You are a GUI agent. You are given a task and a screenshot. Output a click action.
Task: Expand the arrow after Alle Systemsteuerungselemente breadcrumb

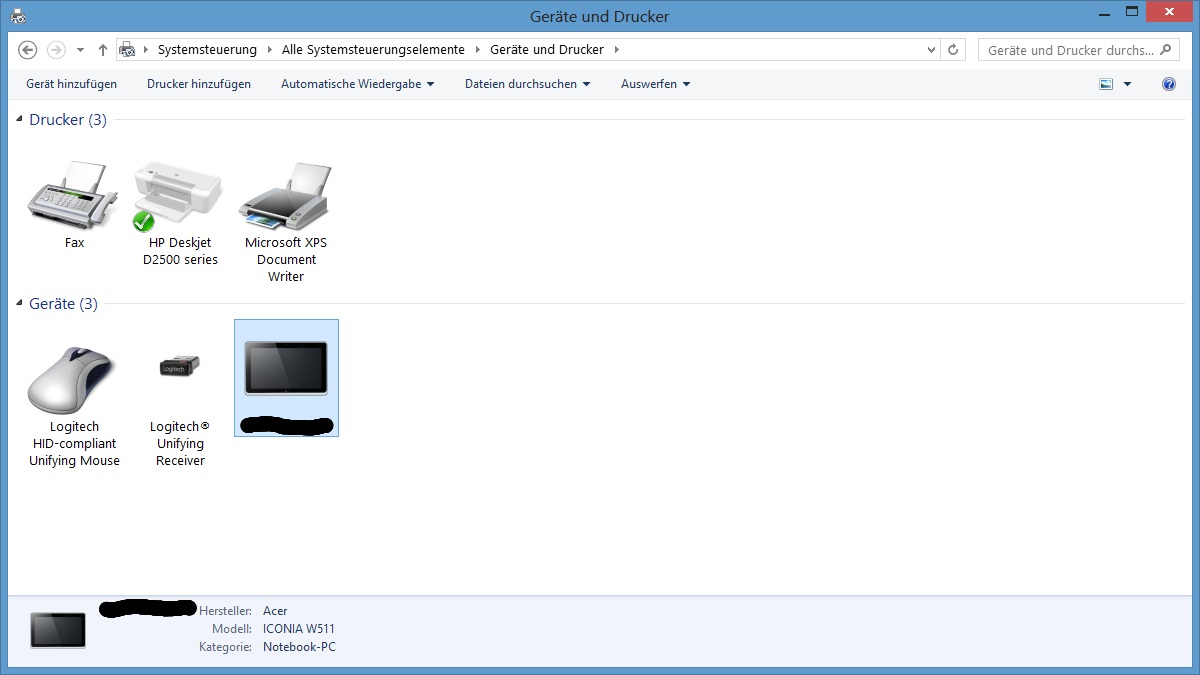pyautogui.click(x=478, y=50)
